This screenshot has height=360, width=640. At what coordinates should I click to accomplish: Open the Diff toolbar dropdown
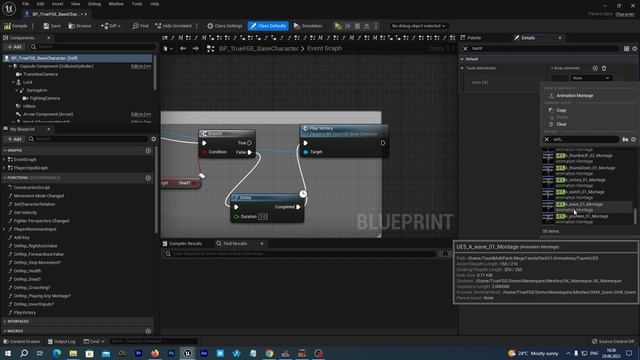(111, 26)
